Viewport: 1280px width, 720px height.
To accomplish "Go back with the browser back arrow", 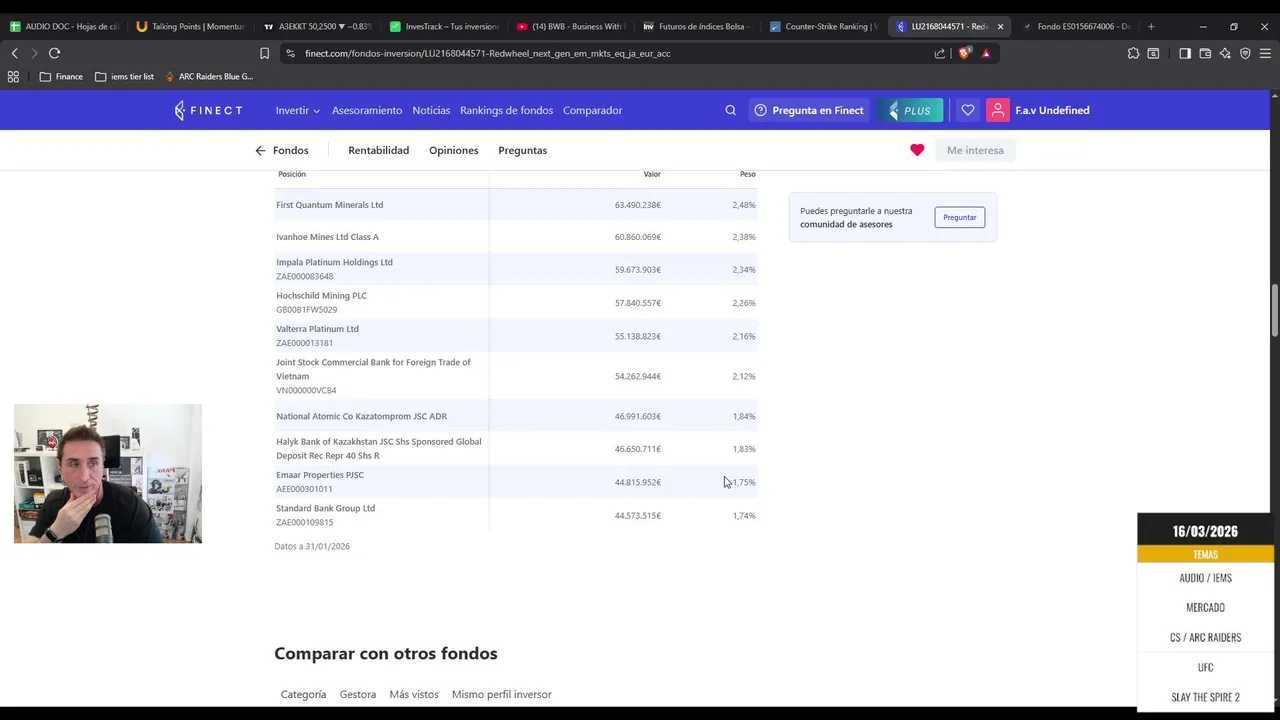I will click(14, 53).
